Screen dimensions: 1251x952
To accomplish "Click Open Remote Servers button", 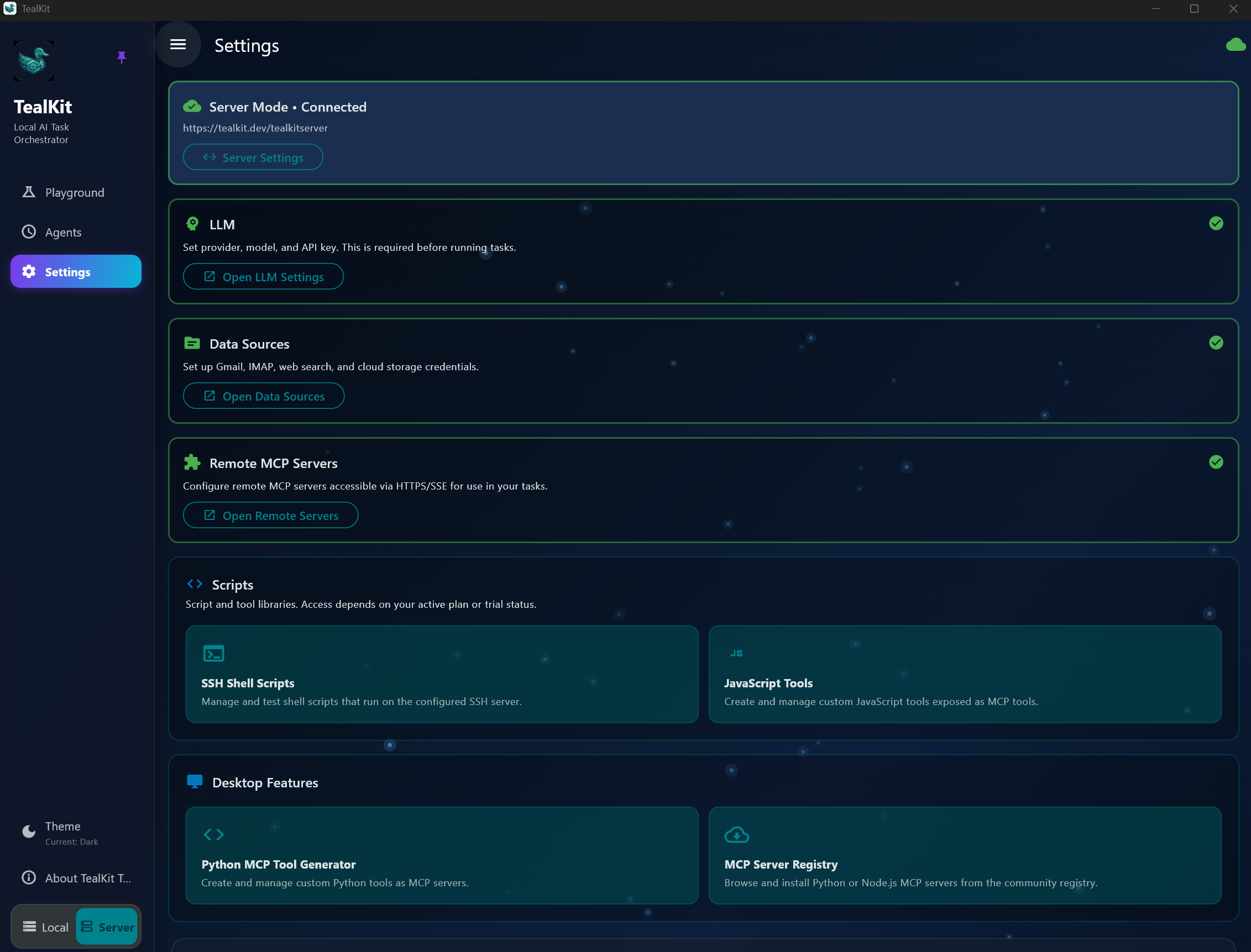I will point(270,515).
